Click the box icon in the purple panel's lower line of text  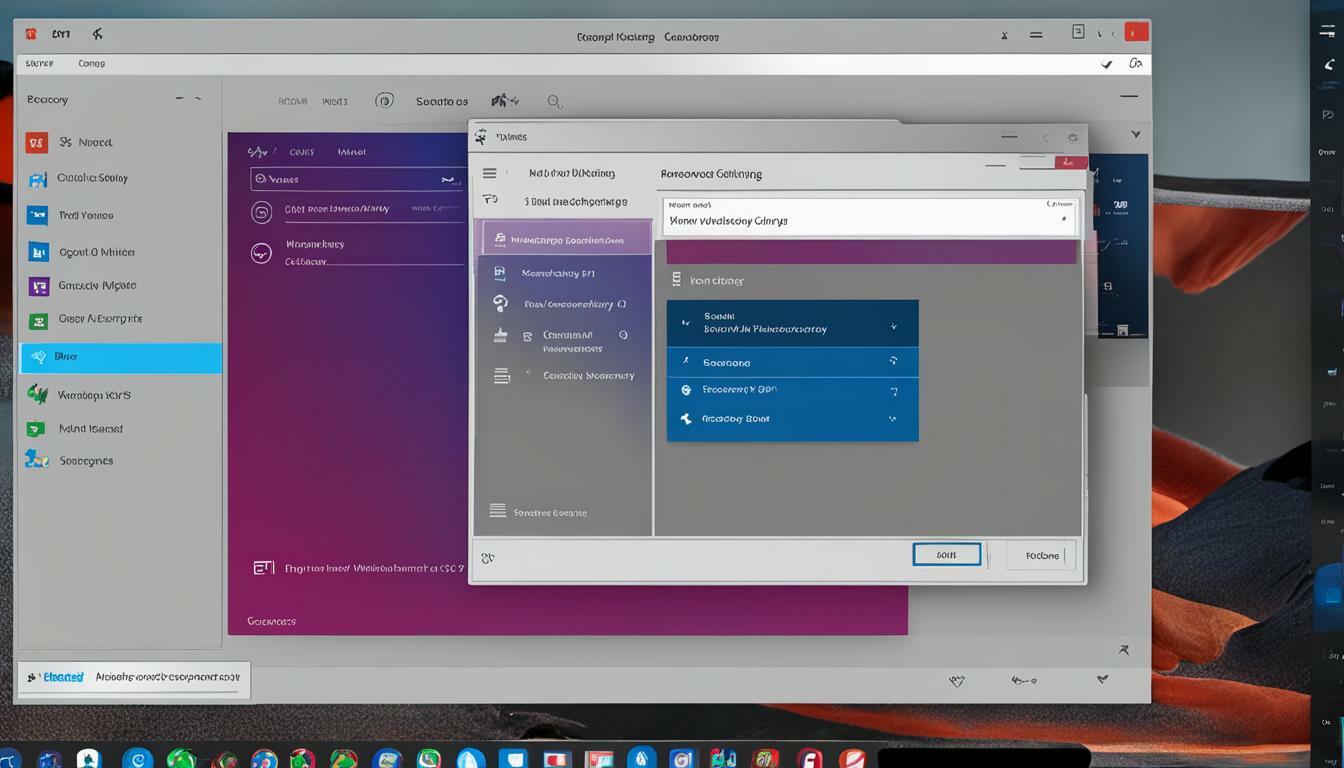(263, 567)
